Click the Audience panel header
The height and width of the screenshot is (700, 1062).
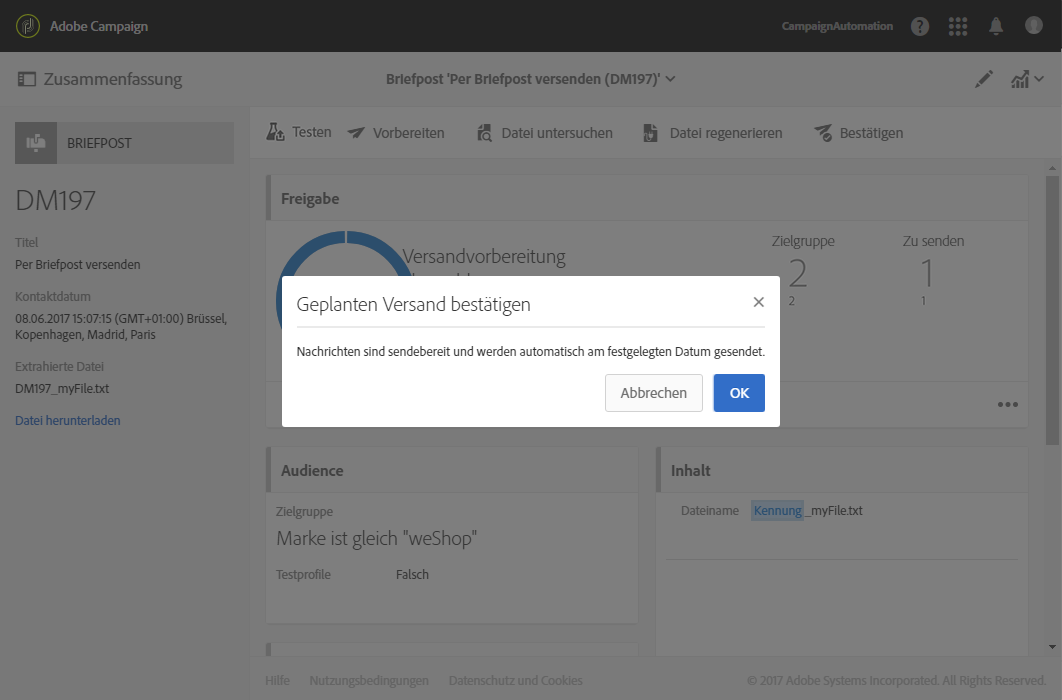[452, 470]
